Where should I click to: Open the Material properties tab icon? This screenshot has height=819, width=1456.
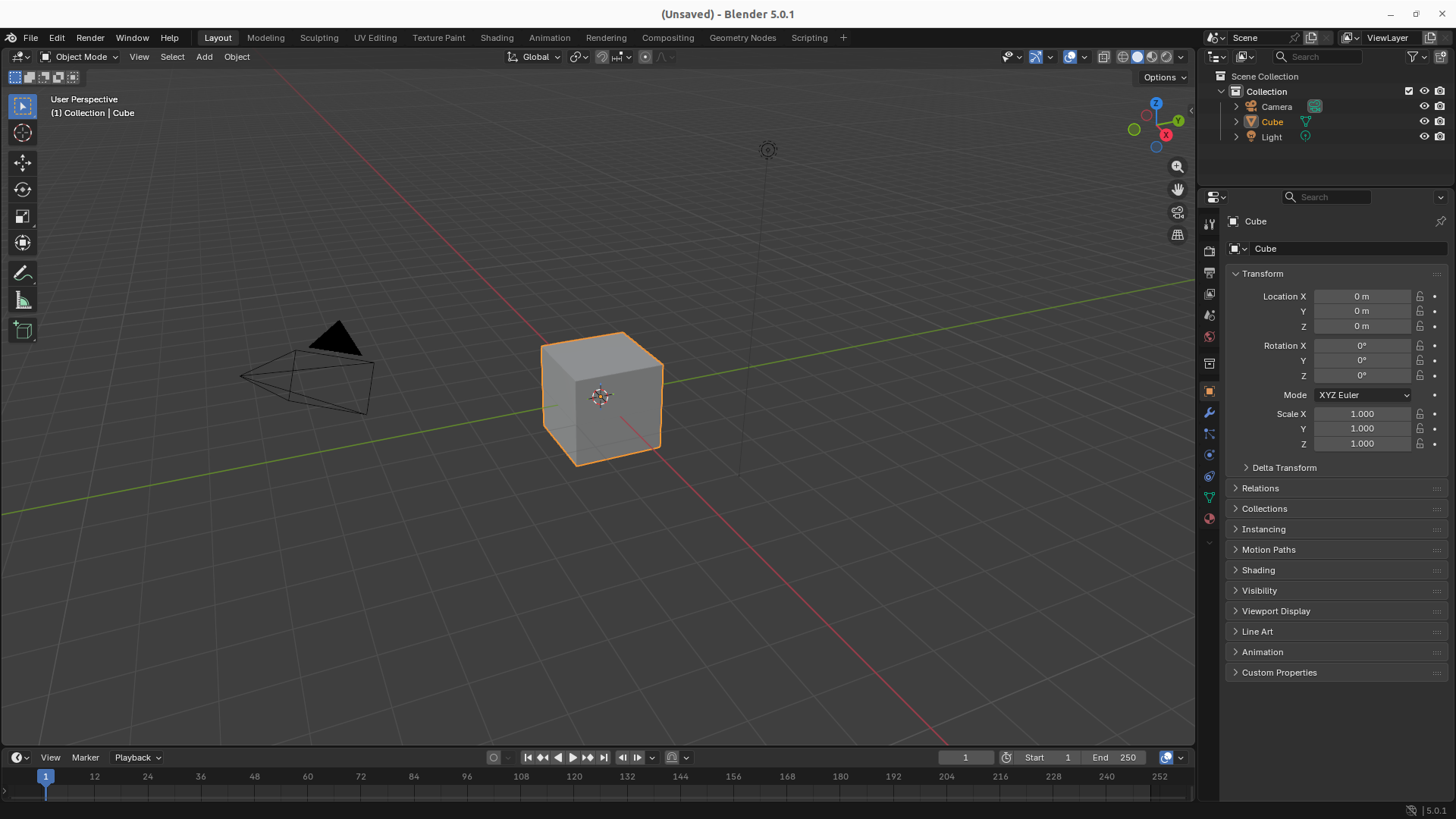1210,519
